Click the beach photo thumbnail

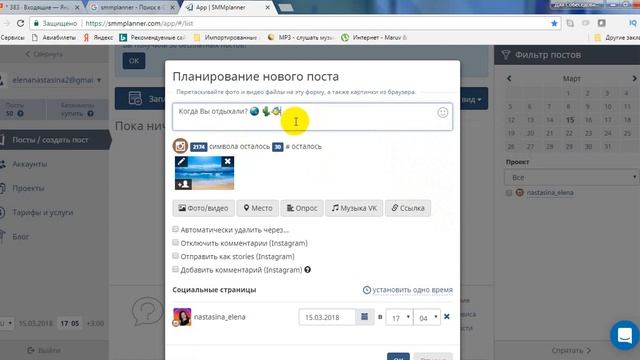(204, 173)
